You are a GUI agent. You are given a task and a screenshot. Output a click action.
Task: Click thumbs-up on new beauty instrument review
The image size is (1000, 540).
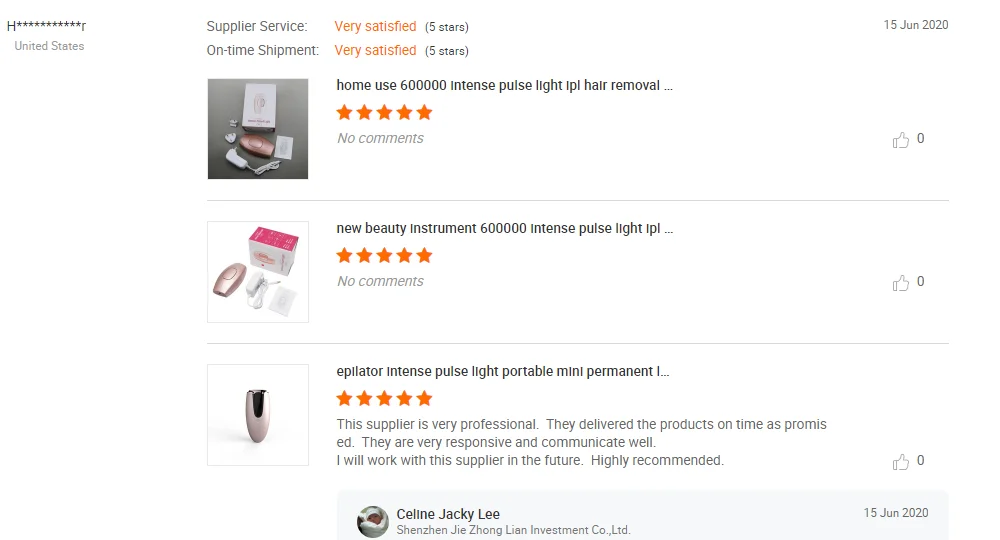901,282
